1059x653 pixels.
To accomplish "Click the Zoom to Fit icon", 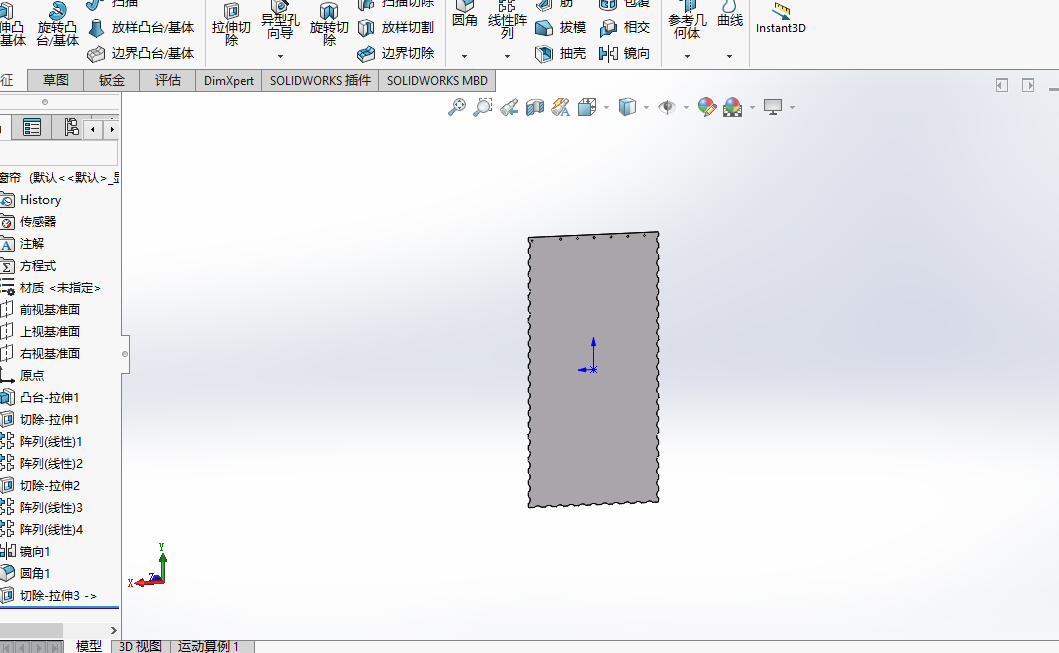I will (457, 107).
